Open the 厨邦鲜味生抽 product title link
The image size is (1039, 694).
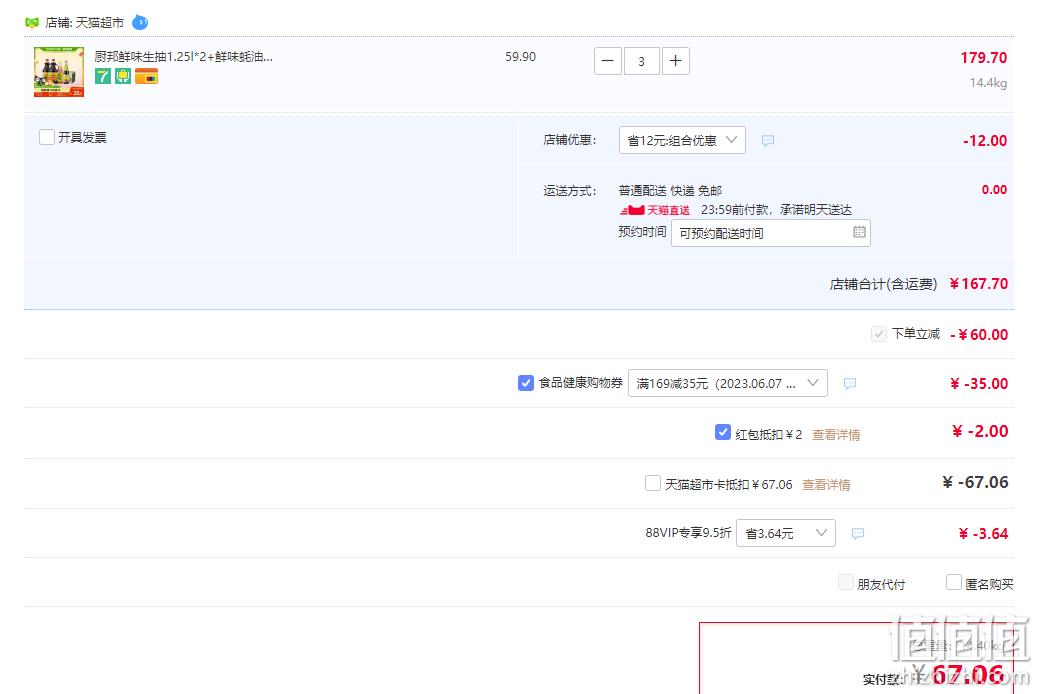coord(184,57)
